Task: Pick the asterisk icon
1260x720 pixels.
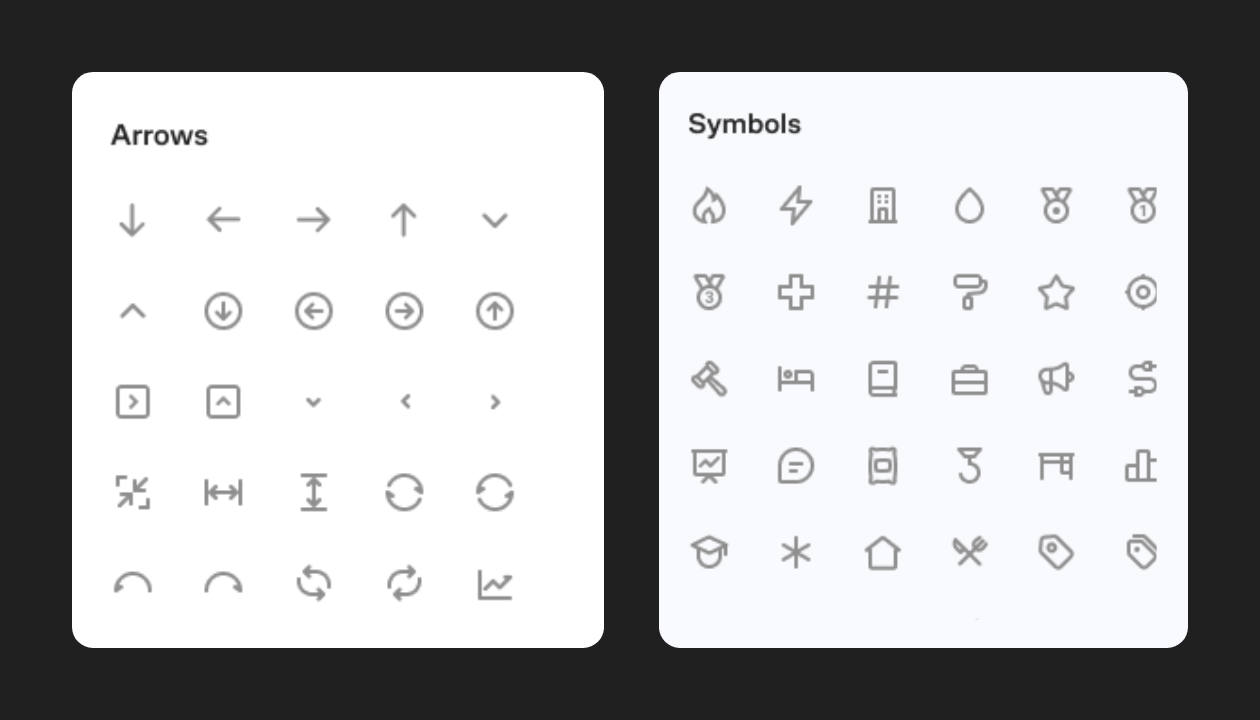Action: (x=796, y=552)
